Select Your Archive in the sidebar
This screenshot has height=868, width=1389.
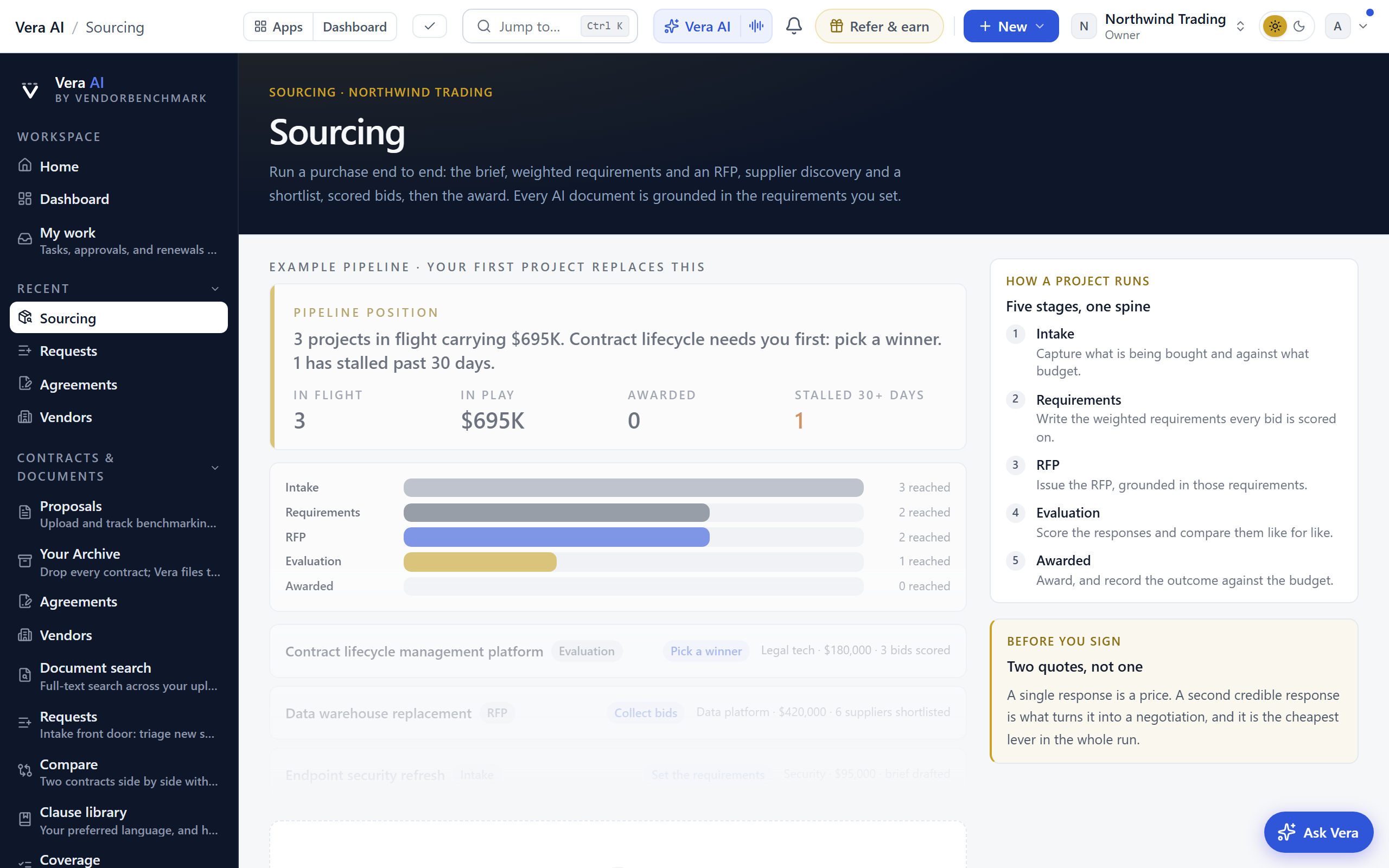tap(119, 562)
